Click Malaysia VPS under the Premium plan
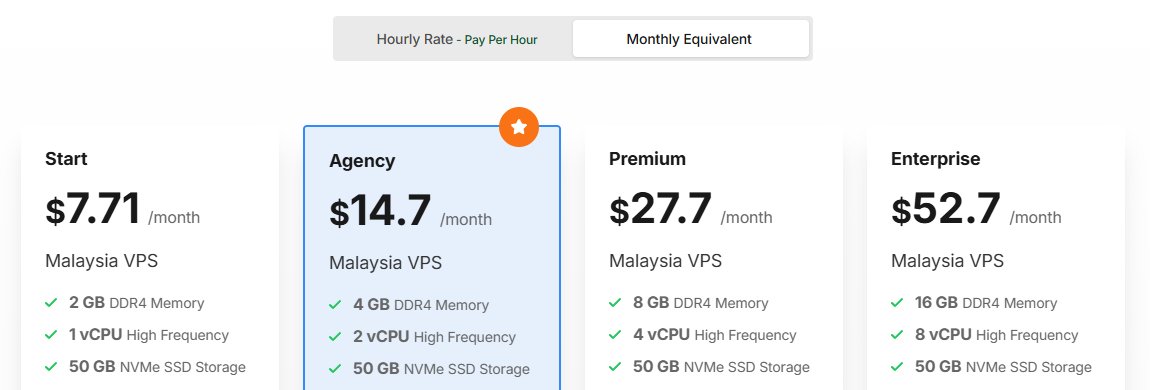The width and height of the screenshot is (1150, 390). tap(665, 261)
